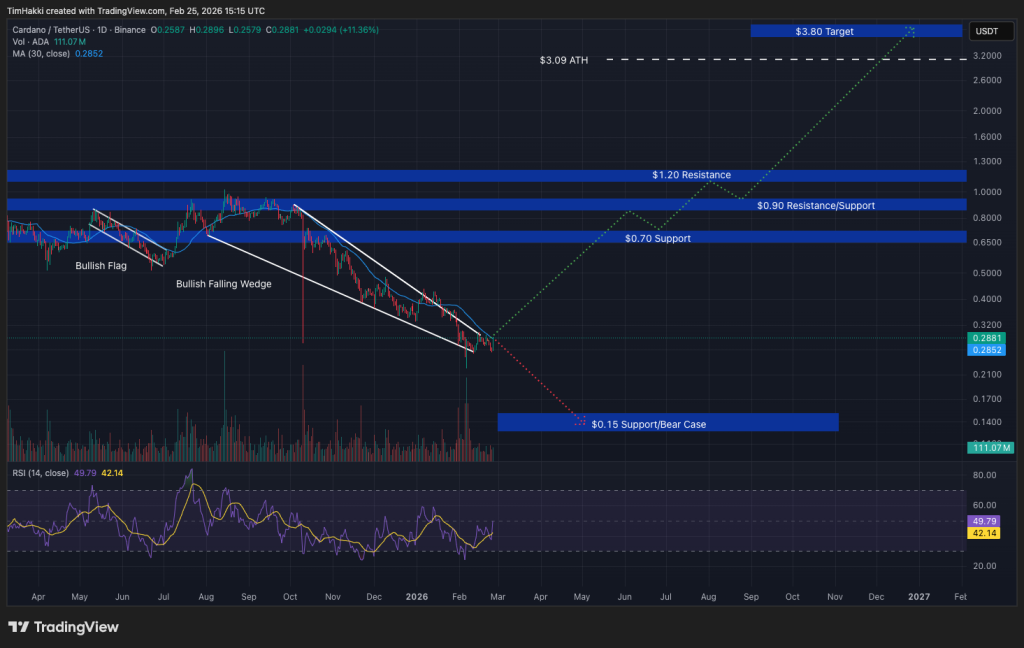This screenshot has width=1024, height=648.
Task: Click the $3.09 ATH price label
Action: tap(563, 60)
